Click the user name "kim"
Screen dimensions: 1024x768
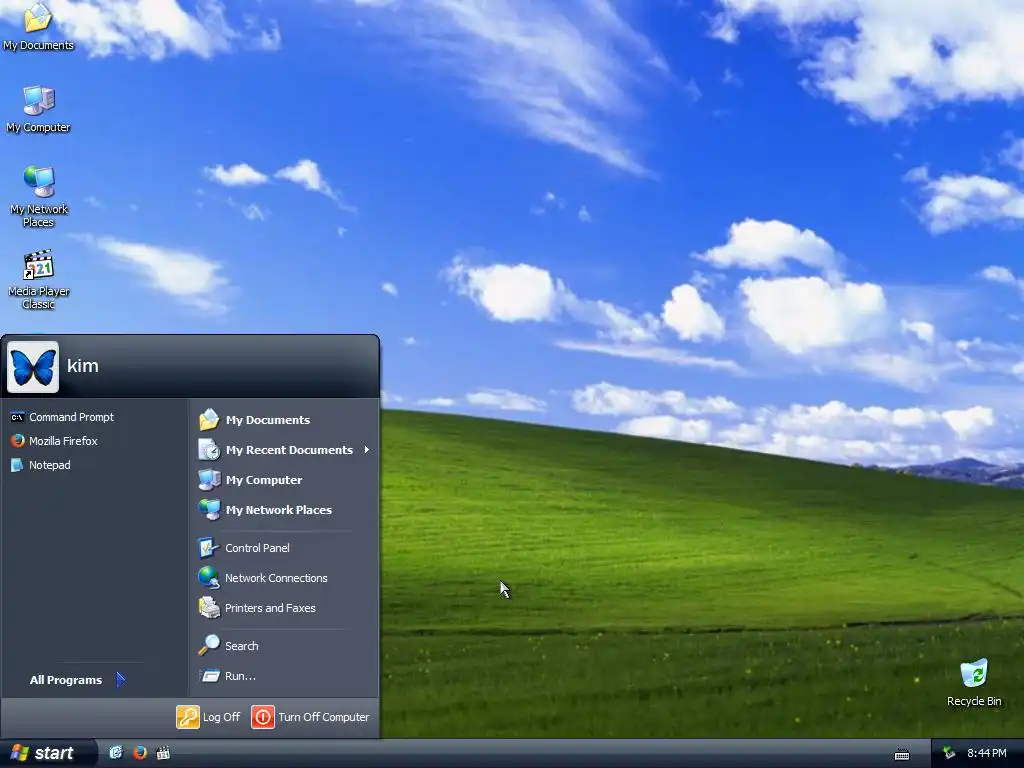[83, 366]
